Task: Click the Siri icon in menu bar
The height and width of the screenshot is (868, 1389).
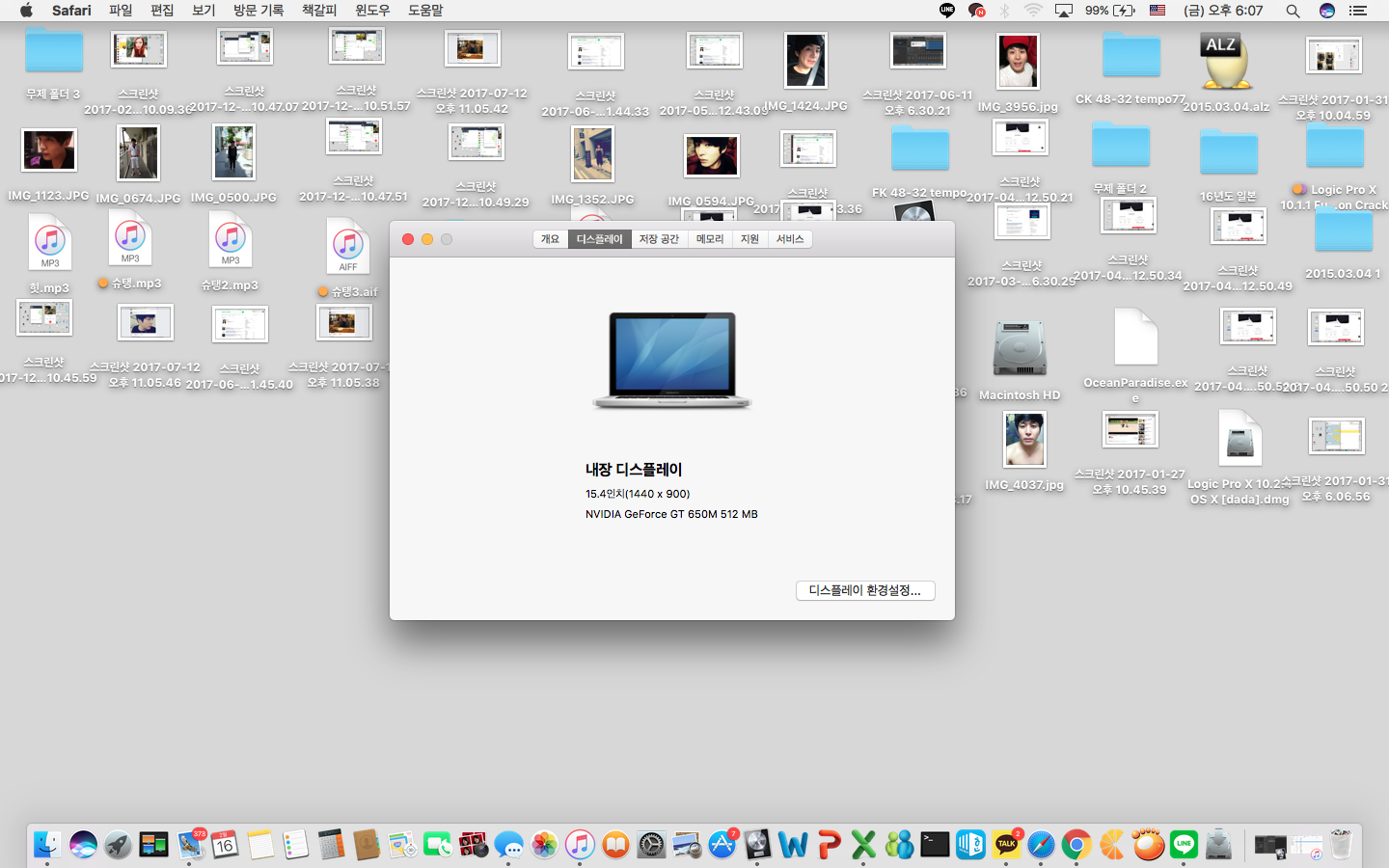Action: (1327, 11)
